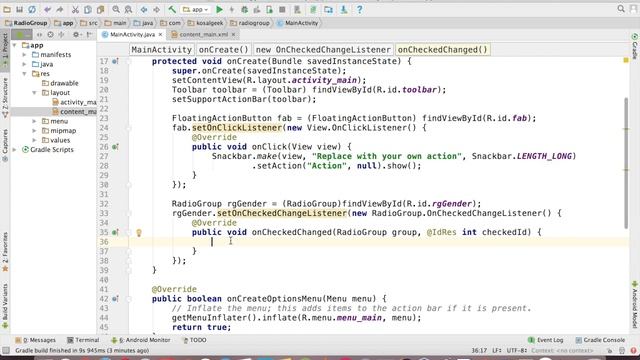Click the Paste toolbar icon

[x=100, y=9]
